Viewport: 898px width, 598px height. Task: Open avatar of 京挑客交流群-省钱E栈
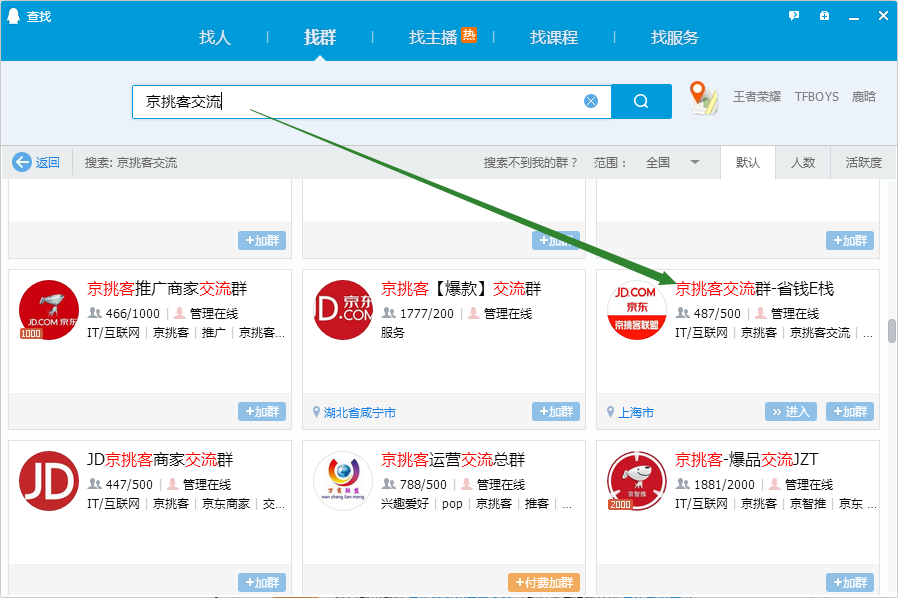coord(637,310)
